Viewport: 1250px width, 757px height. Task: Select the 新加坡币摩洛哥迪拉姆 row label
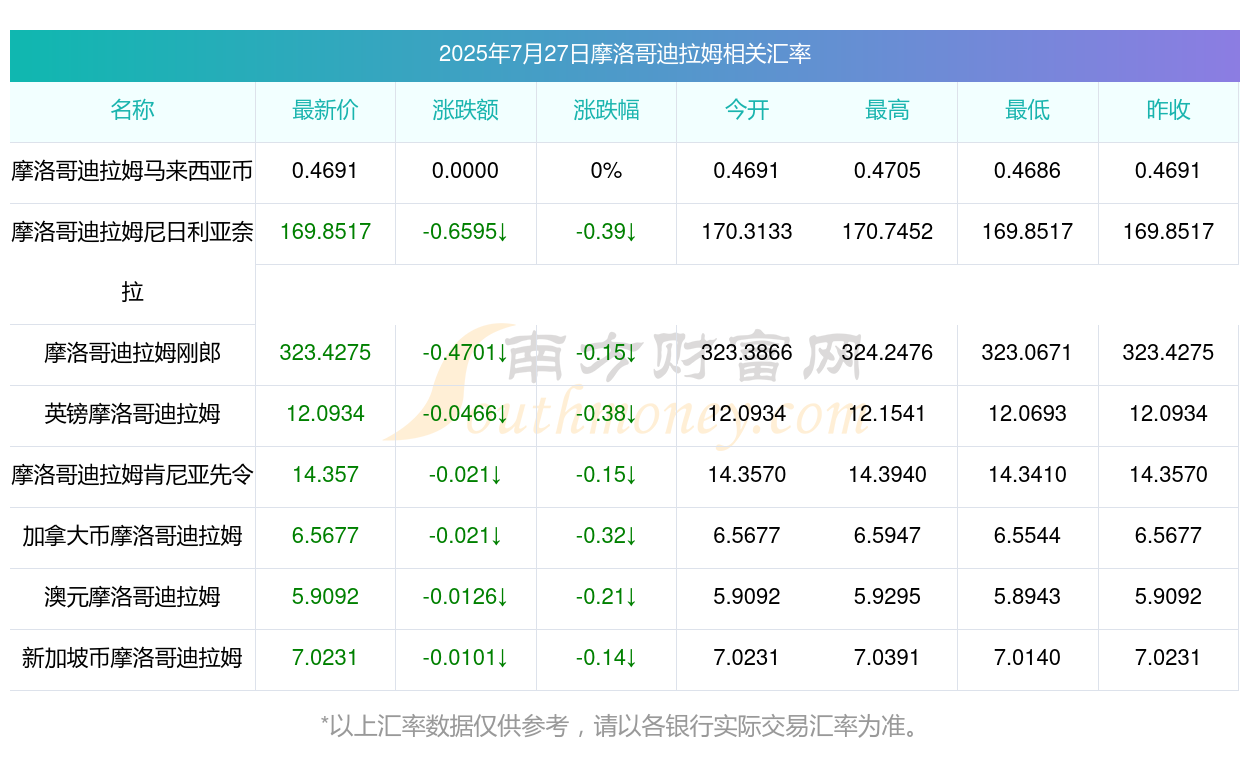click(x=132, y=658)
